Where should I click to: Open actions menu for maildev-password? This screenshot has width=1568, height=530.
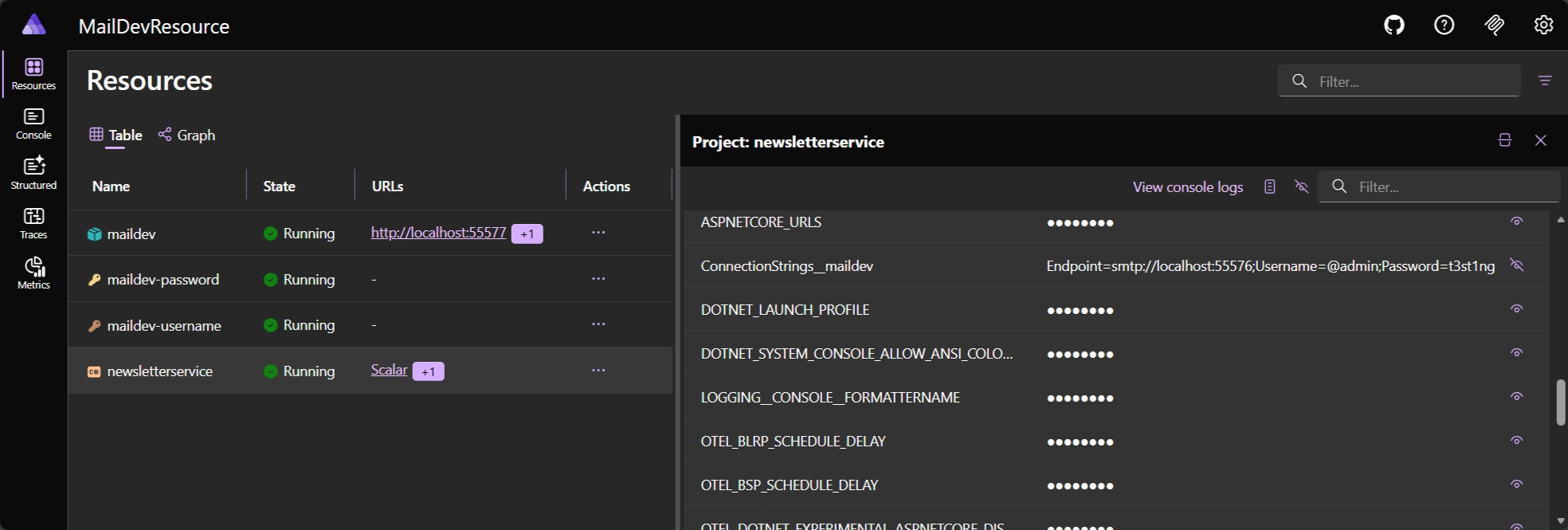[x=598, y=279]
